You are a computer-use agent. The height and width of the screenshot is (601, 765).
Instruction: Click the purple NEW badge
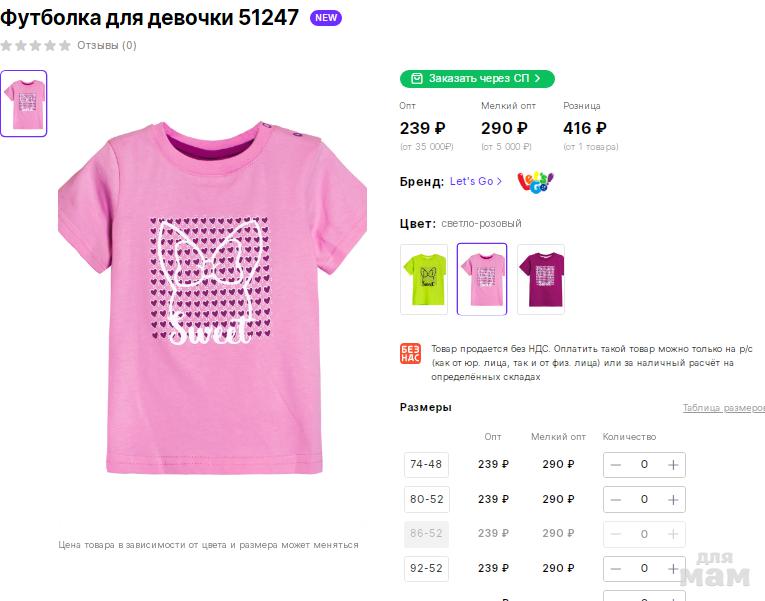point(326,18)
